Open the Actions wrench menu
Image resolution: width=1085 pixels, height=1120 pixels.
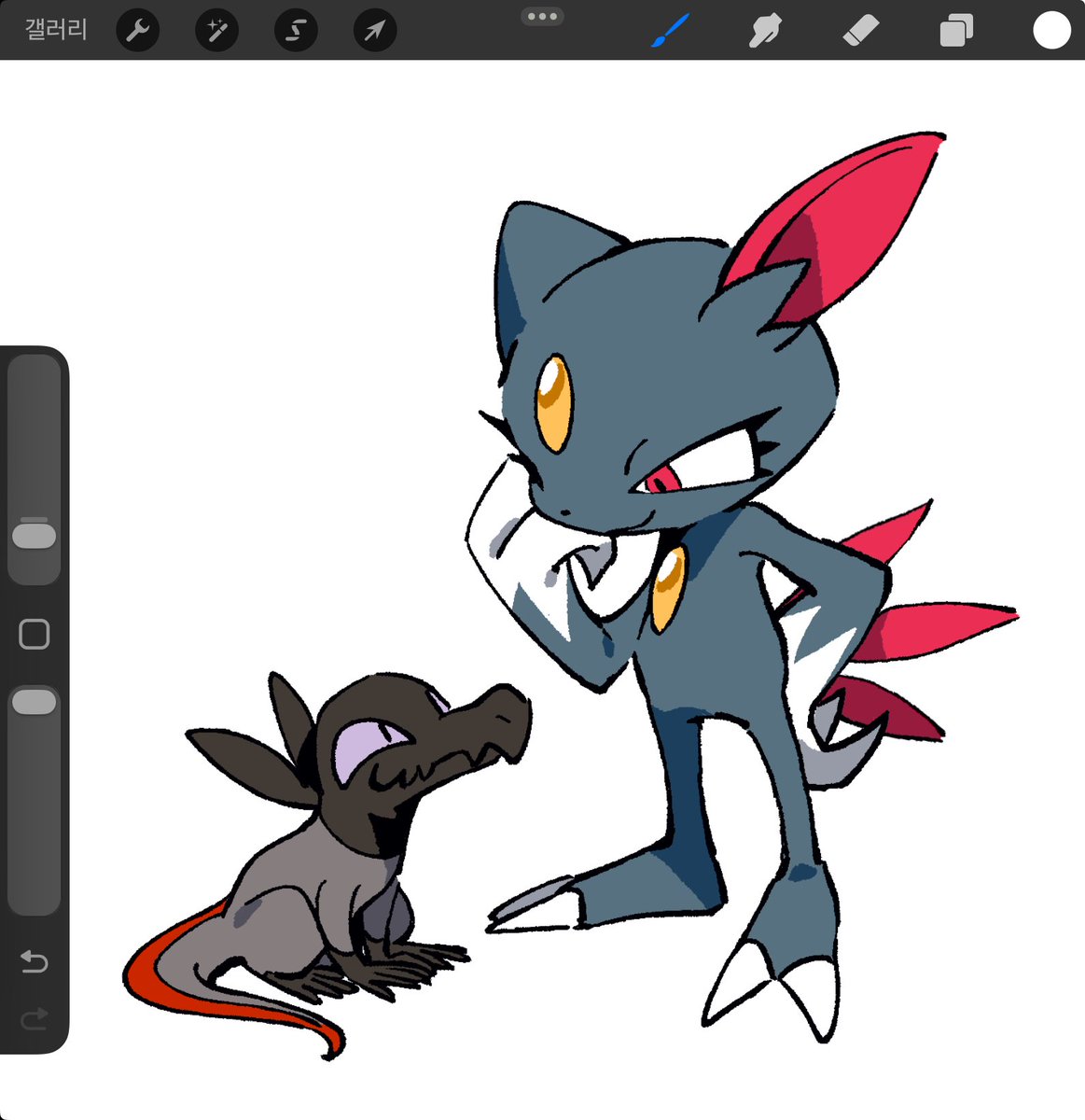(138, 31)
